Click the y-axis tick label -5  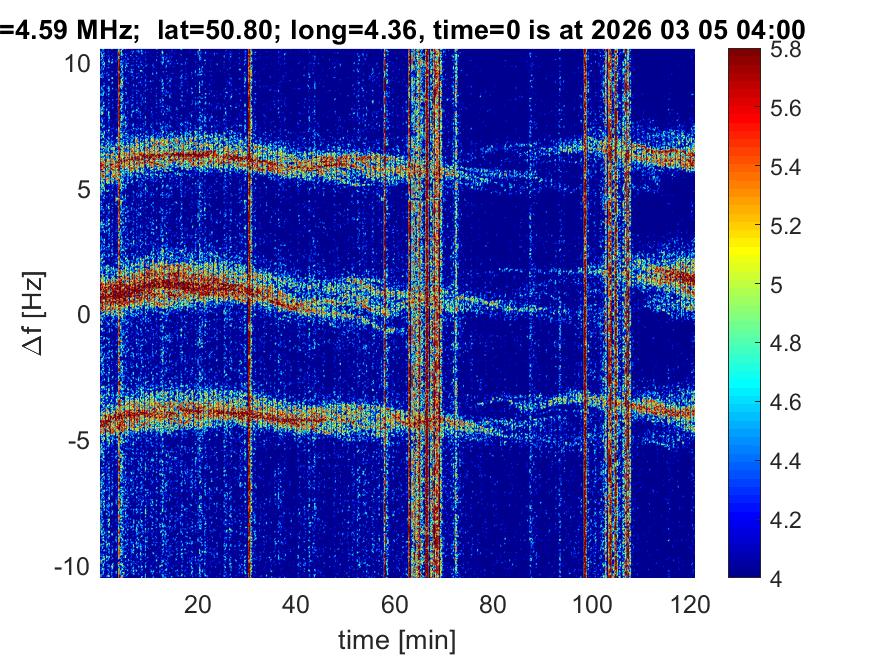(79, 440)
